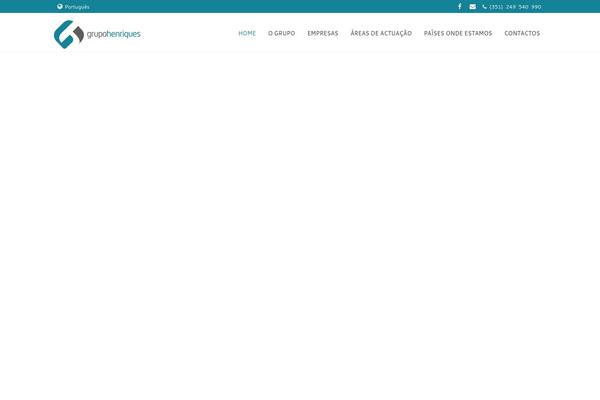Image resolution: width=600 pixels, height=400 pixels.
Task: Open the CONTACTOS menu item
Action: pos(522,33)
